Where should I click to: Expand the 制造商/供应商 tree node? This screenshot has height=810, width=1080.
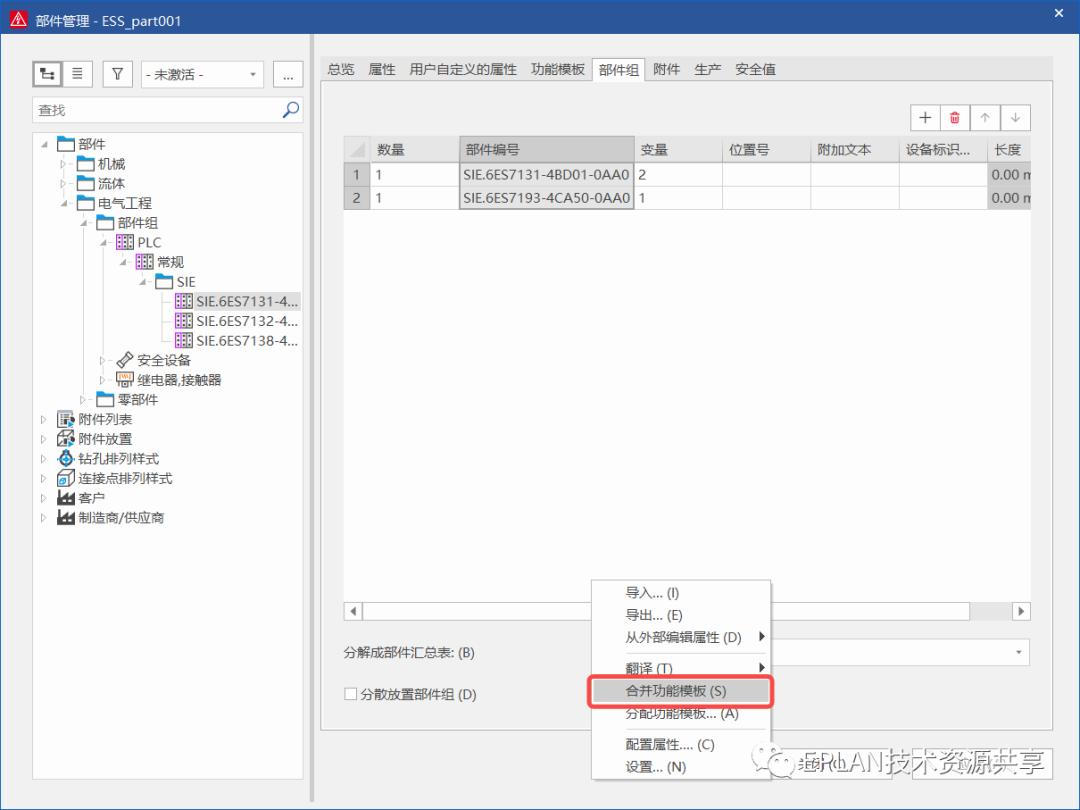tap(41, 517)
